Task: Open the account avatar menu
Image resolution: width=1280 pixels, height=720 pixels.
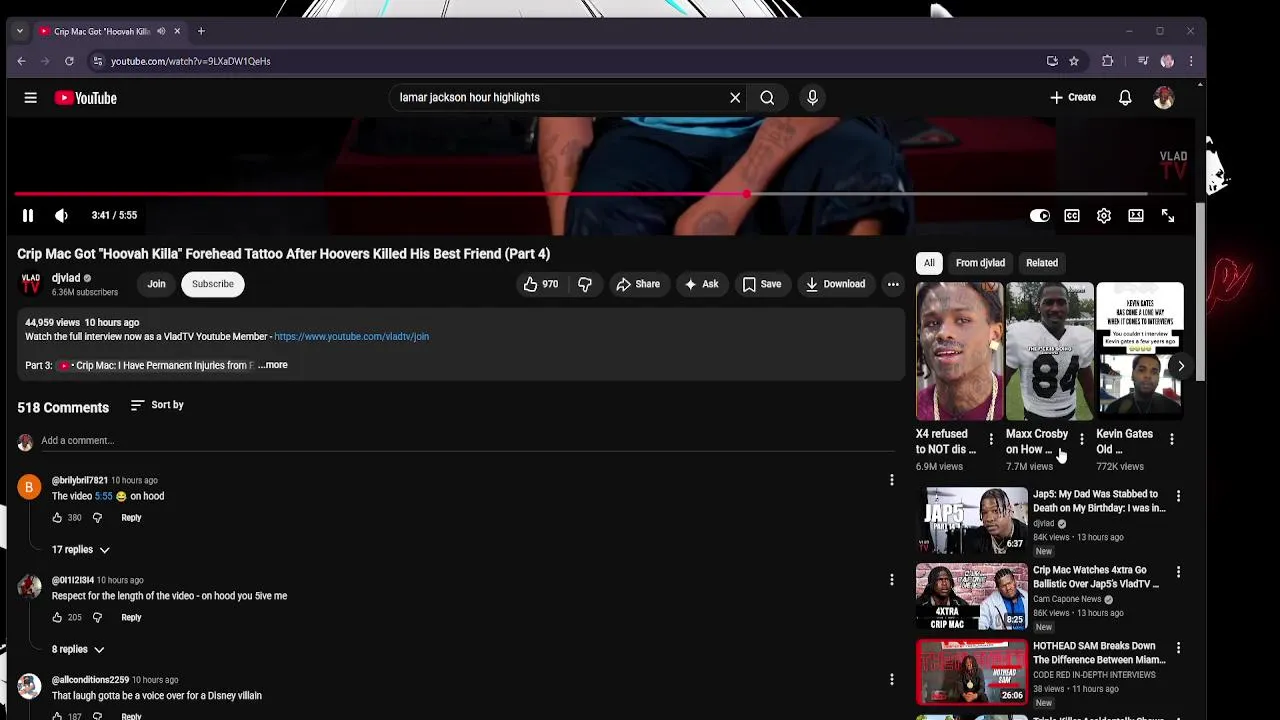Action: point(1163,98)
